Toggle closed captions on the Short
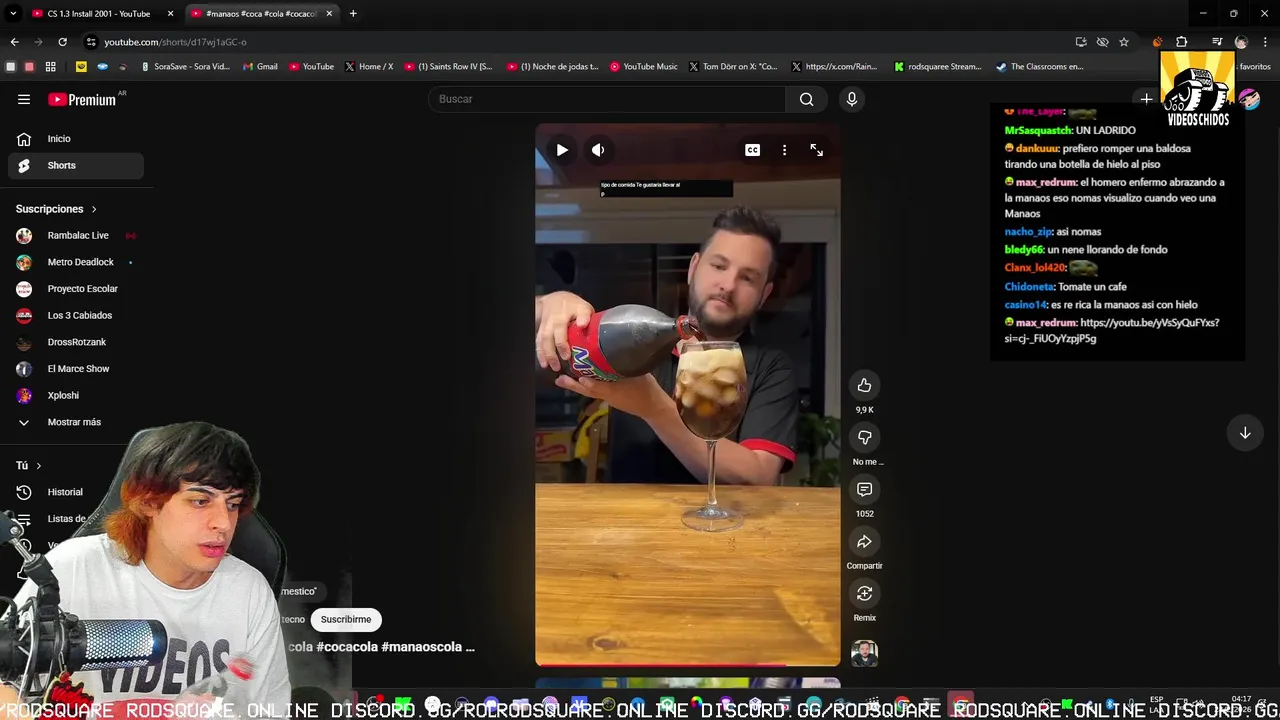This screenshot has width=1280, height=720. (x=752, y=150)
